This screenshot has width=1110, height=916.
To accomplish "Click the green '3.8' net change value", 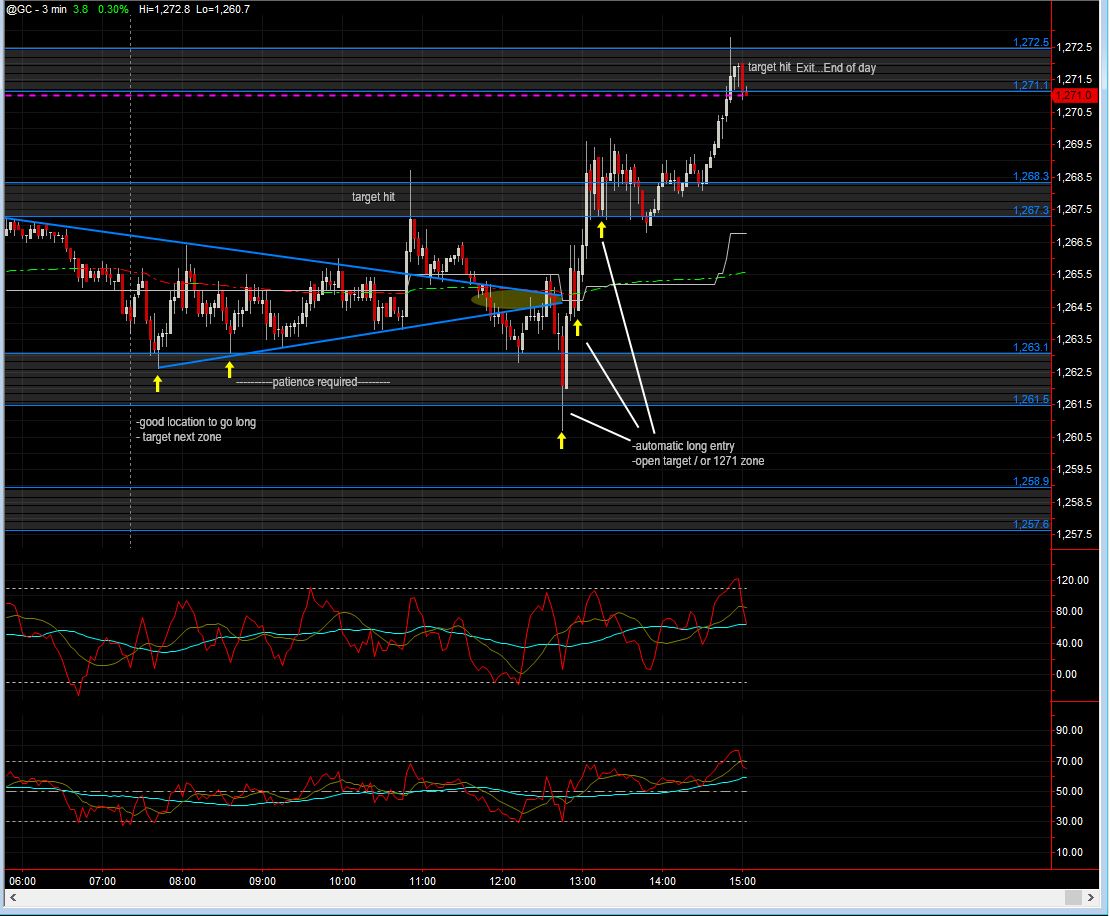I will click(x=81, y=9).
